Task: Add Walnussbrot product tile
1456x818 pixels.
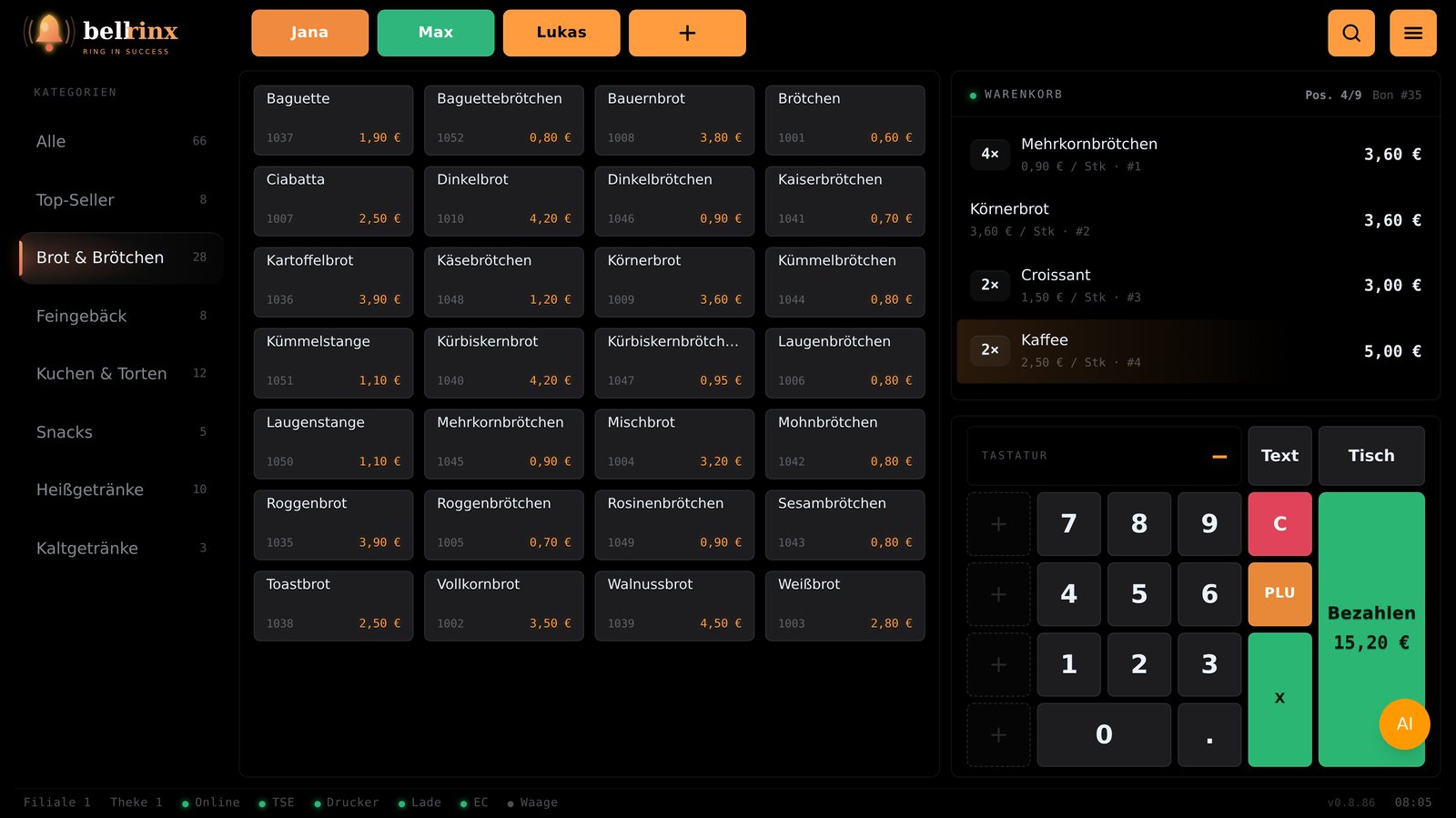Action: [x=674, y=606]
